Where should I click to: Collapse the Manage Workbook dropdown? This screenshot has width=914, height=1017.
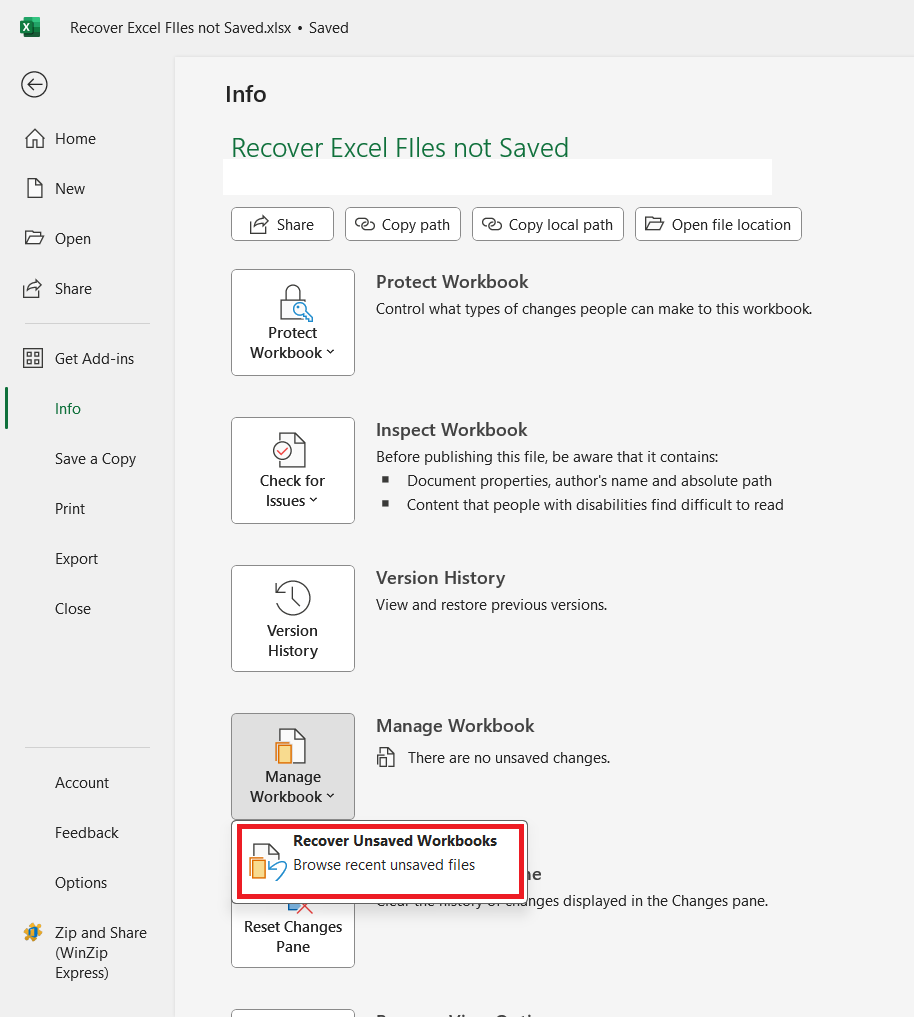click(x=293, y=766)
